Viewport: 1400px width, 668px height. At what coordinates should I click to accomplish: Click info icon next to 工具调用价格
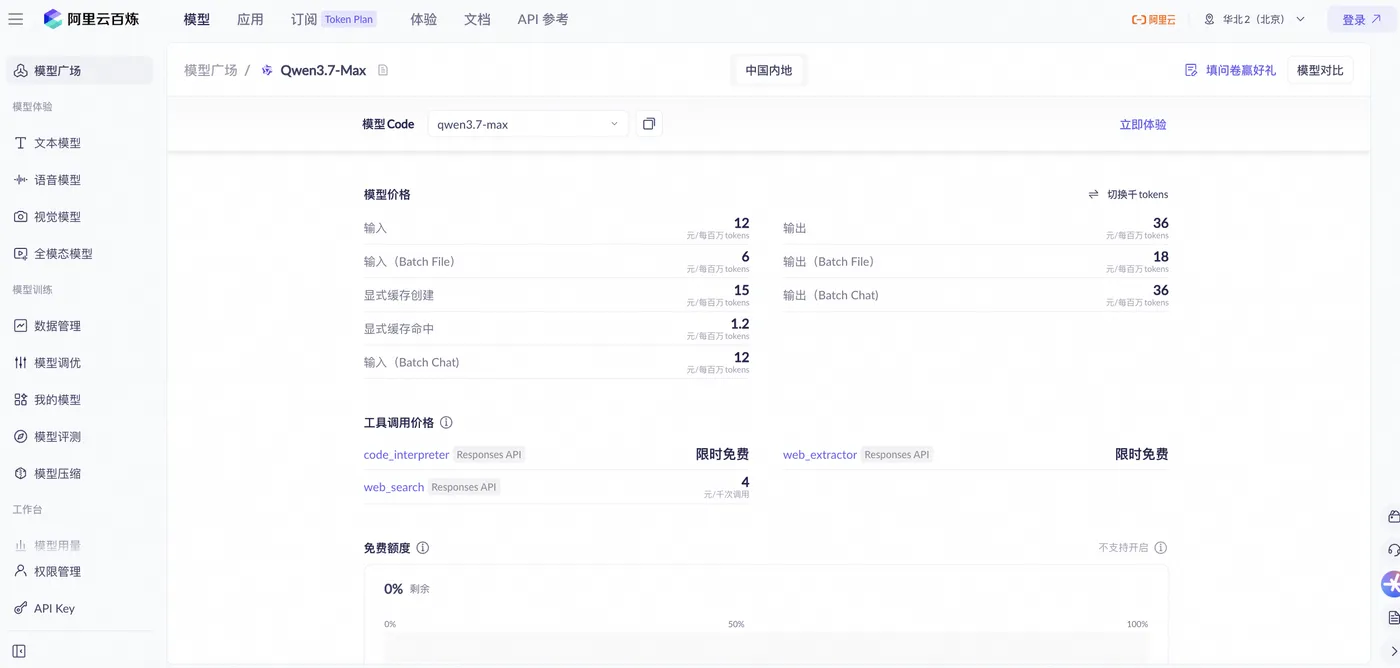click(446, 423)
